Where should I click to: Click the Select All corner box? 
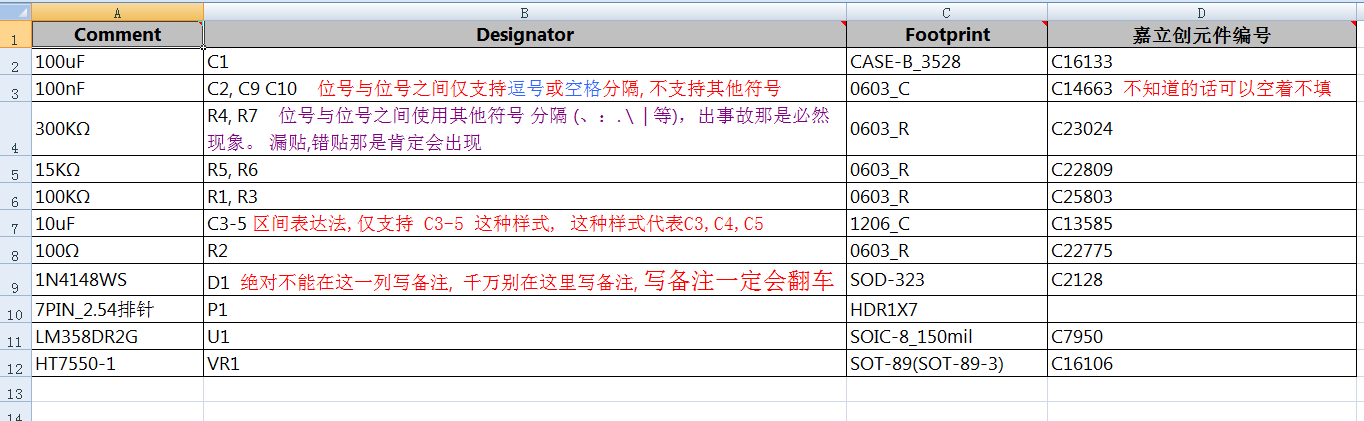(x=15, y=12)
